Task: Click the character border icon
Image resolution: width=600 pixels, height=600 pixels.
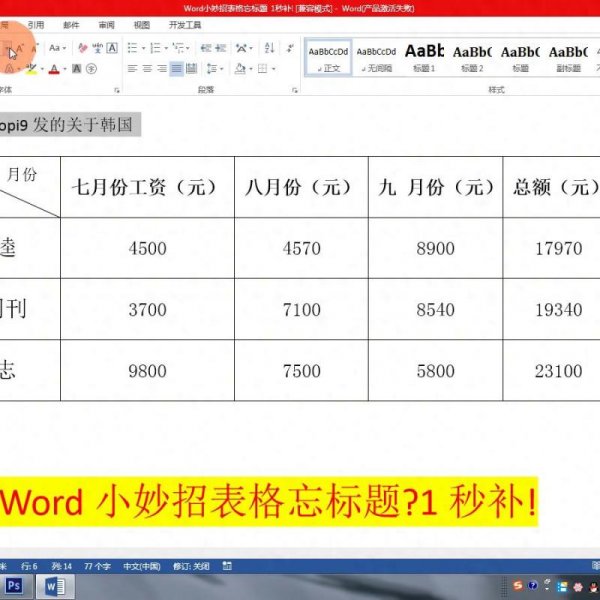Action: tap(112, 47)
